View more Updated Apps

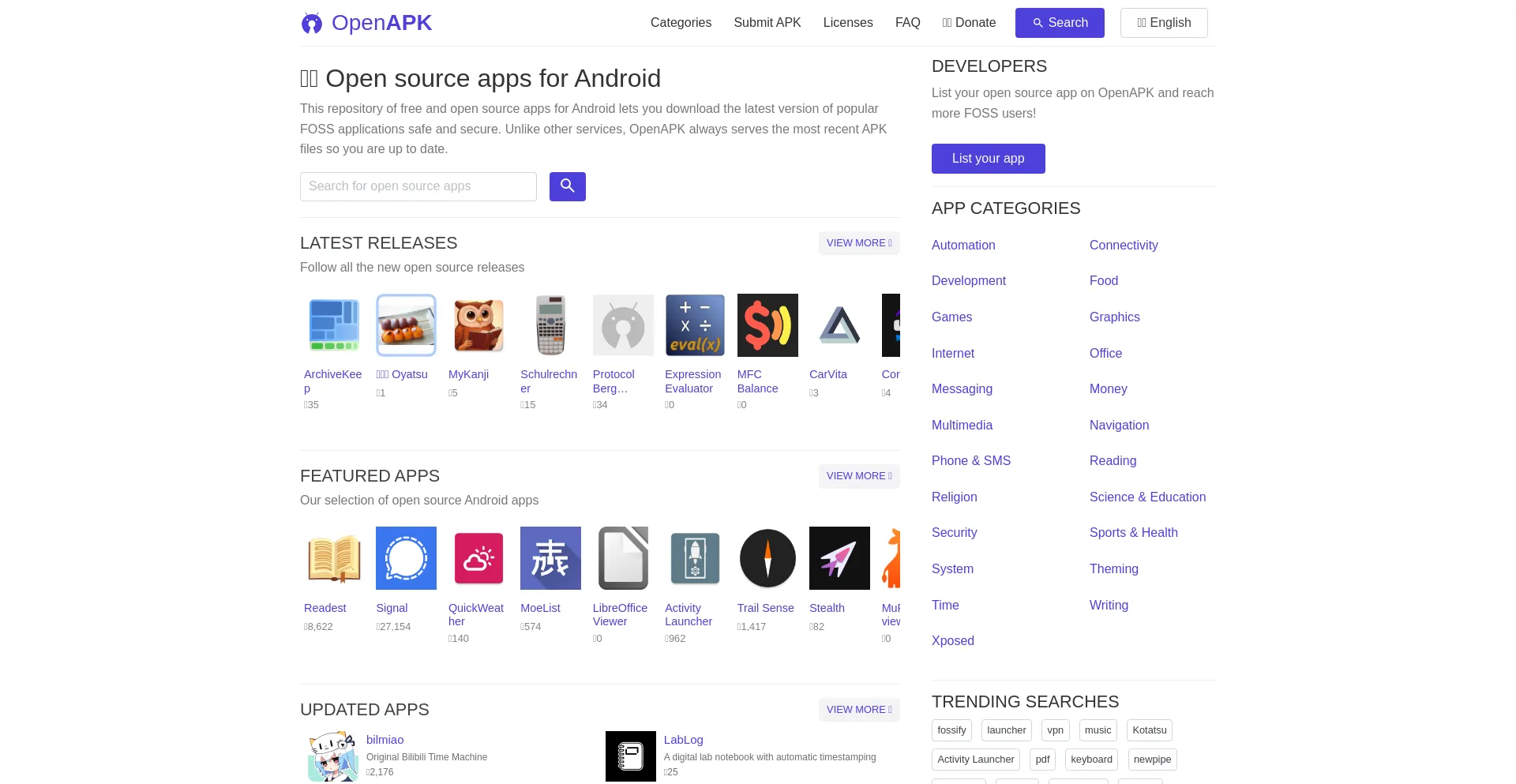tap(859, 710)
